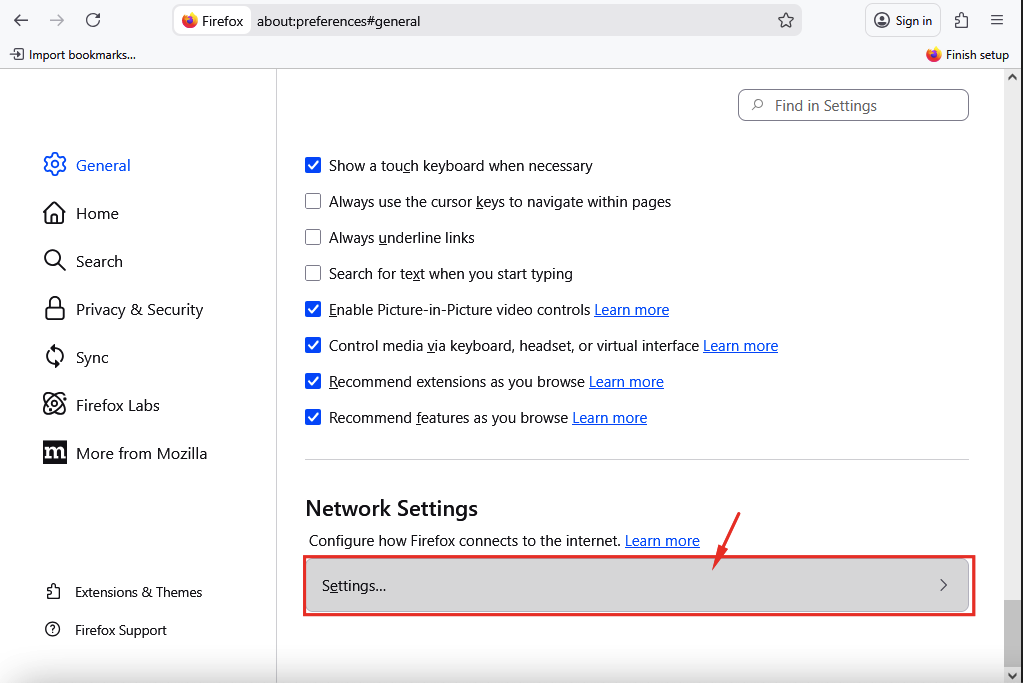Click Sign in to your account
The image size is (1023, 683).
click(x=902, y=19)
